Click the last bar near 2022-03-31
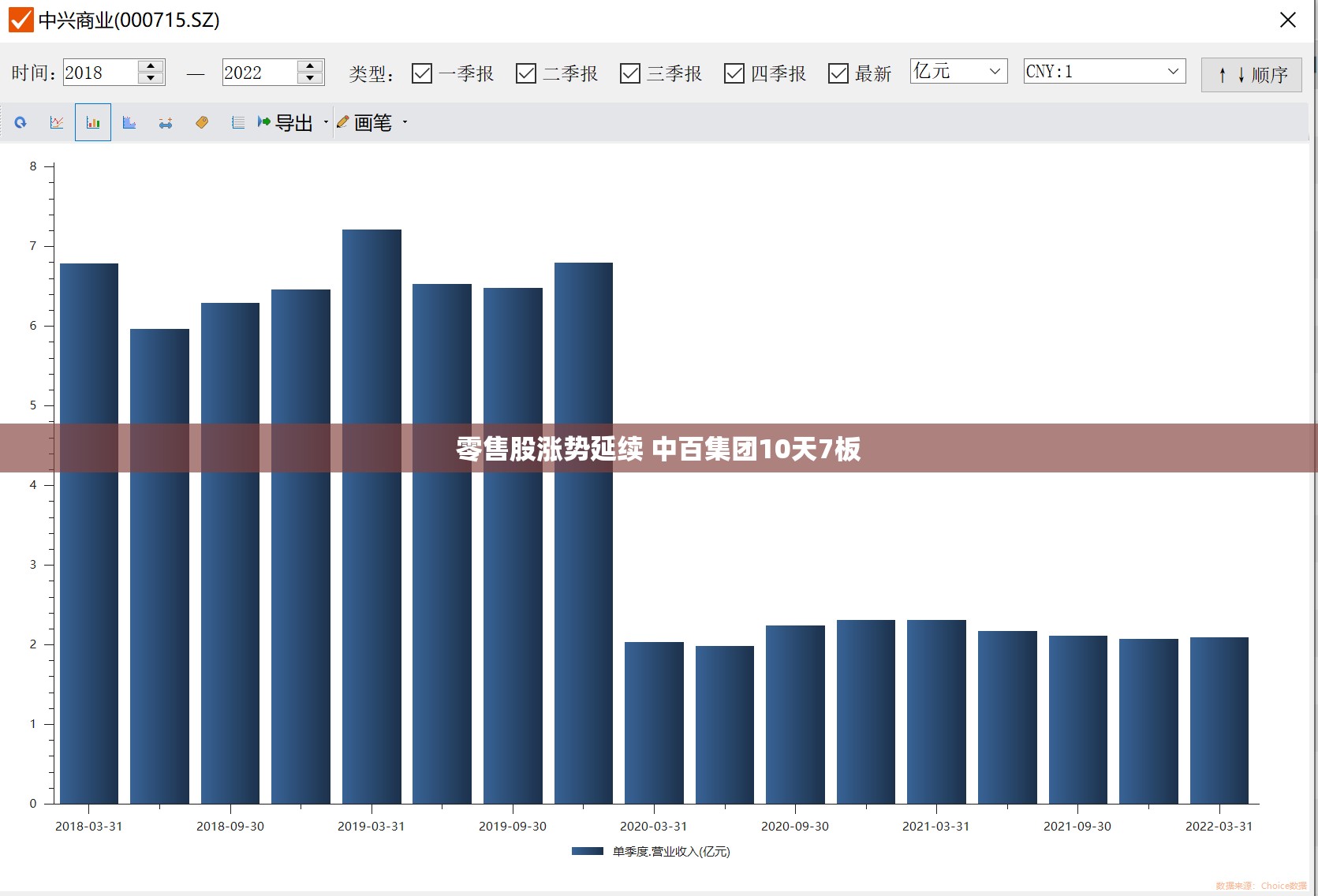1318x896 pixels. click(x=1219, y=720)
